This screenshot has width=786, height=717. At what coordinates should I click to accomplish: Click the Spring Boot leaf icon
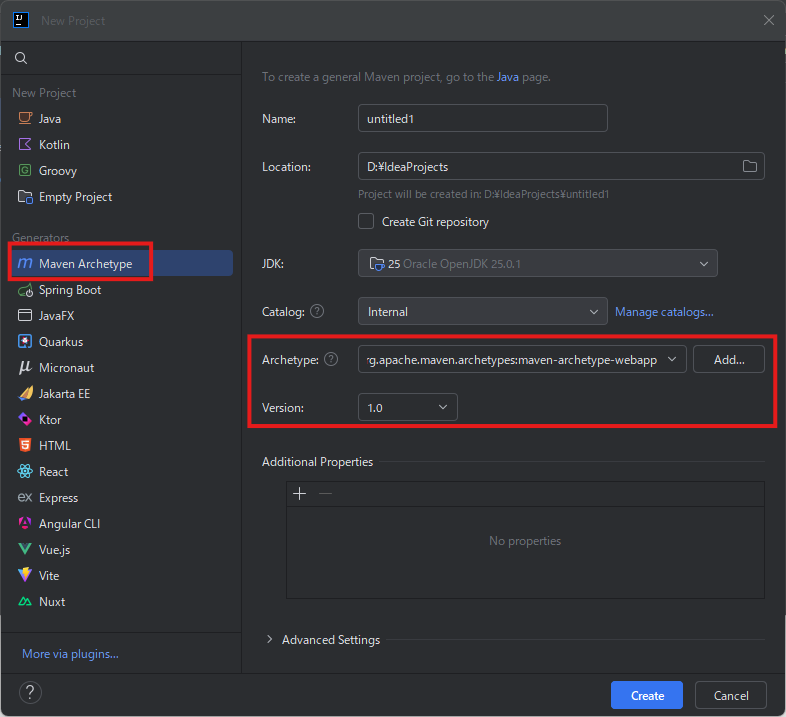(25, 290)
